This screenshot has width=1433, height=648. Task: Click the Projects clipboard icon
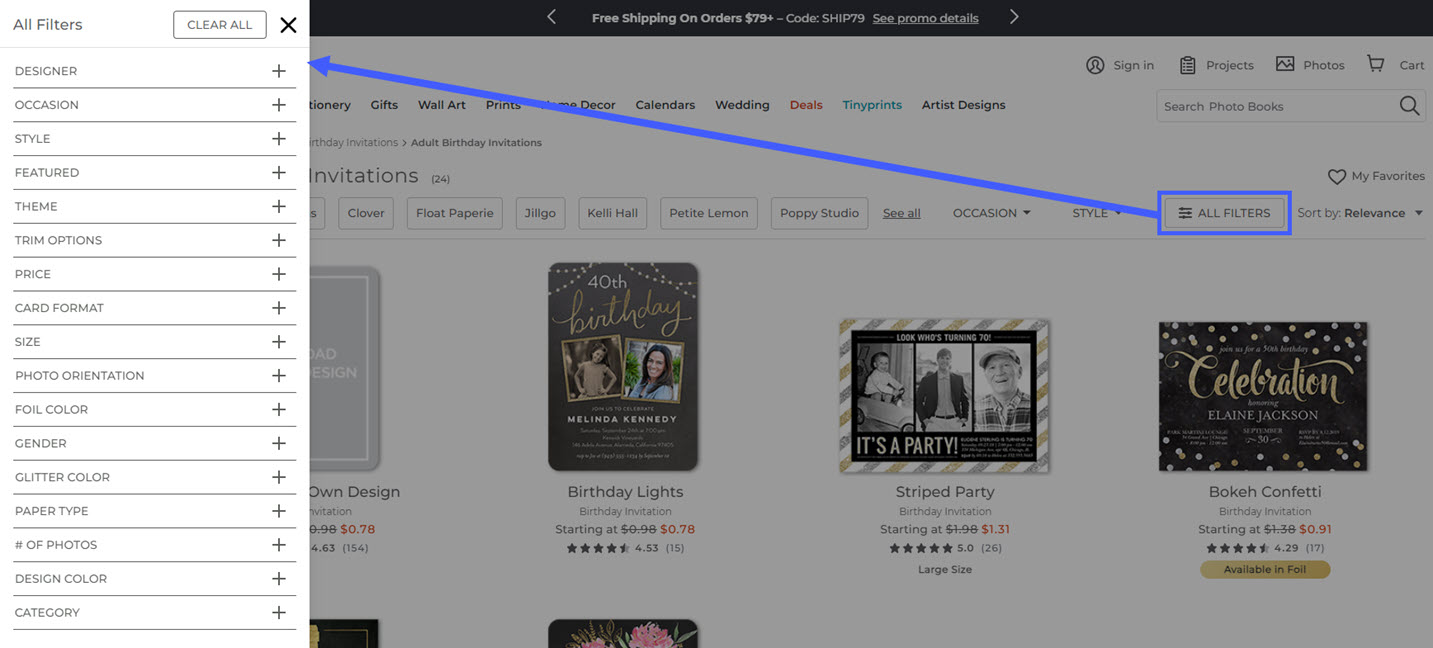tap(1187, 65)
